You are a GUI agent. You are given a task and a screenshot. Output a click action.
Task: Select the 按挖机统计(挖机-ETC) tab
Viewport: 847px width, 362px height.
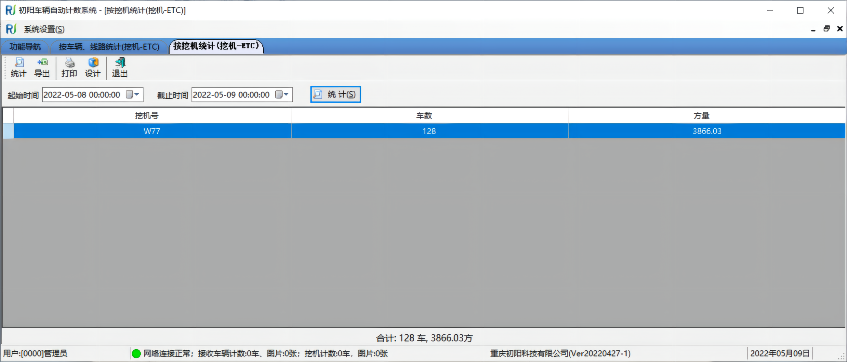point(217,46)
